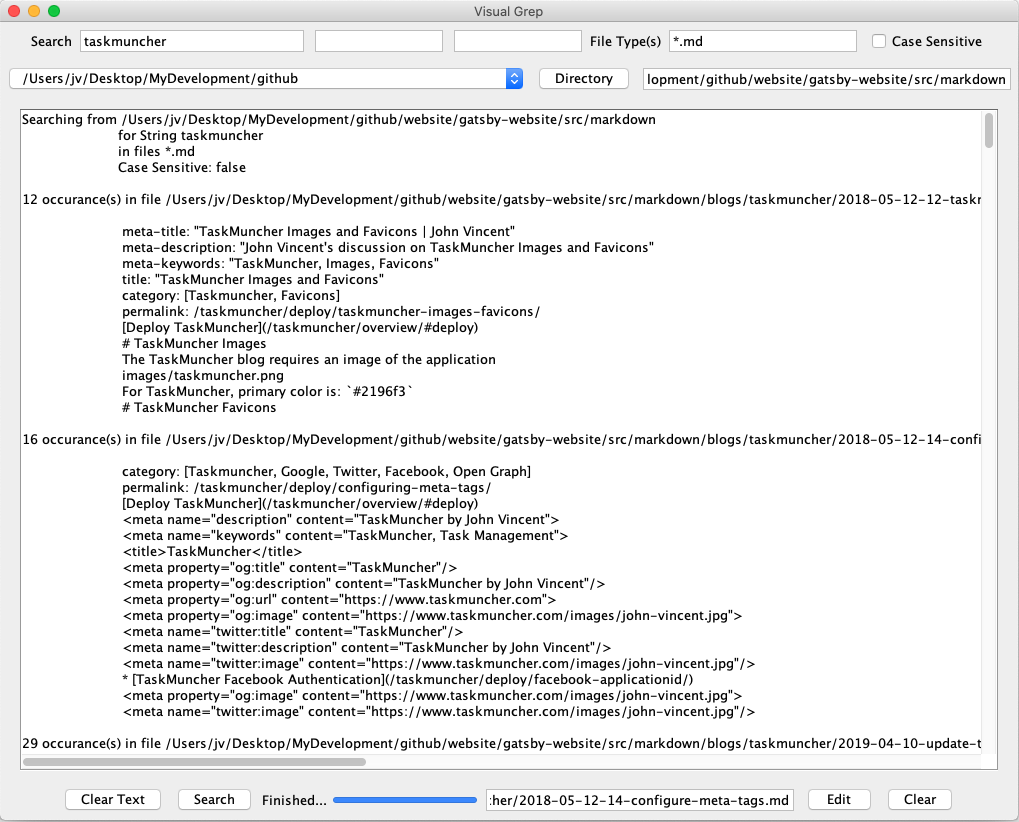This screenshot has height=822, width=1019.
Task: Click the File Type(s) field containing *.md
Action: click(x=763, y=41)
